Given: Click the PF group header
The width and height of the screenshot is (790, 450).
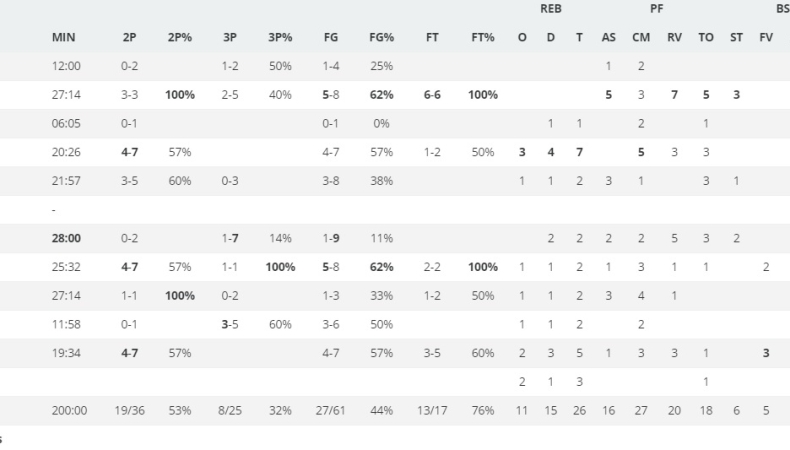Looking at the screenshot, I should click(657, 9).
